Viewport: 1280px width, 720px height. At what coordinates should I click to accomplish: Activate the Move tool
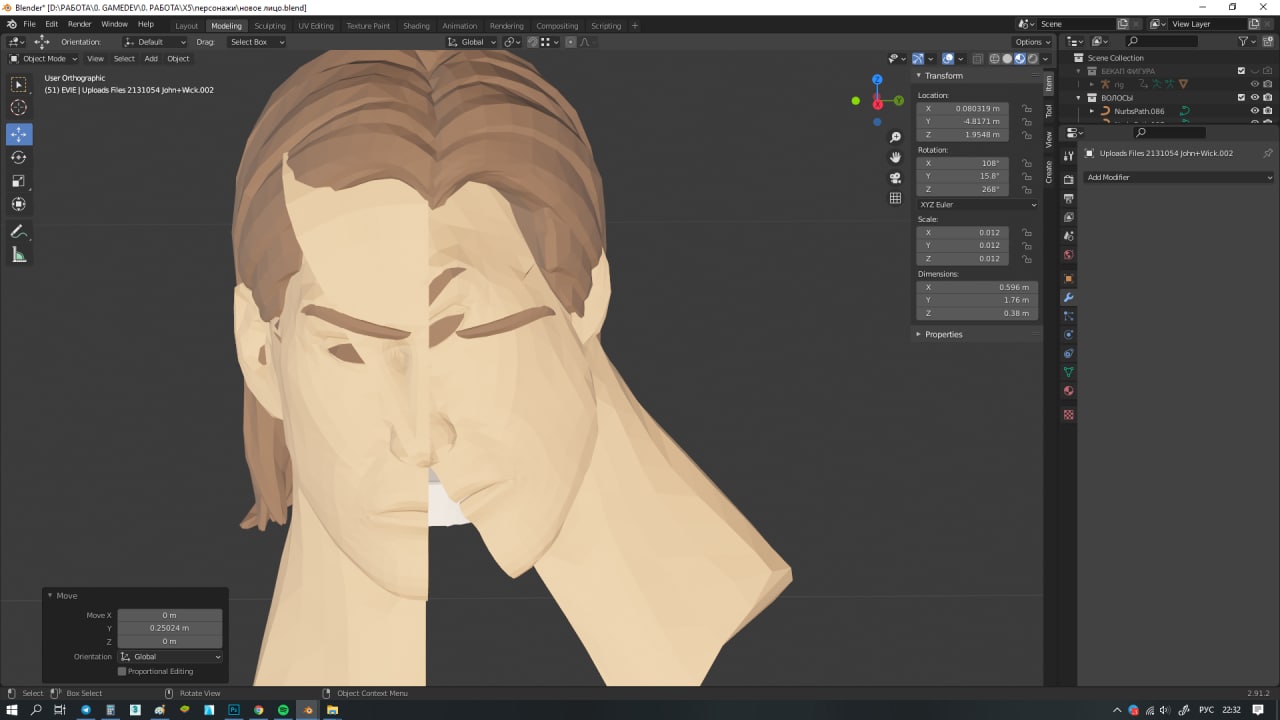[x=19, y=134]
